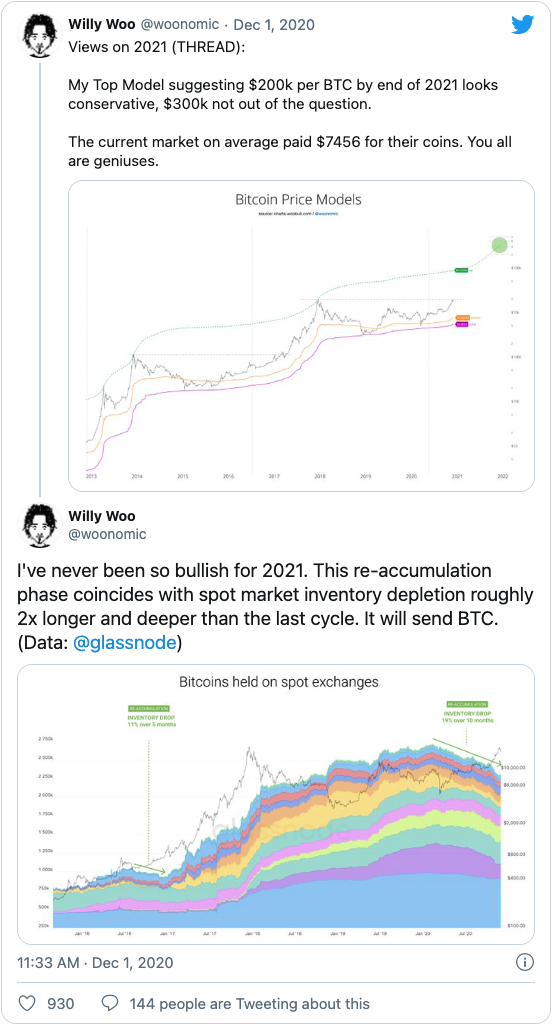
Task: View the Bitcoins held on spot exchanges chart
Action: pos(276,804)
